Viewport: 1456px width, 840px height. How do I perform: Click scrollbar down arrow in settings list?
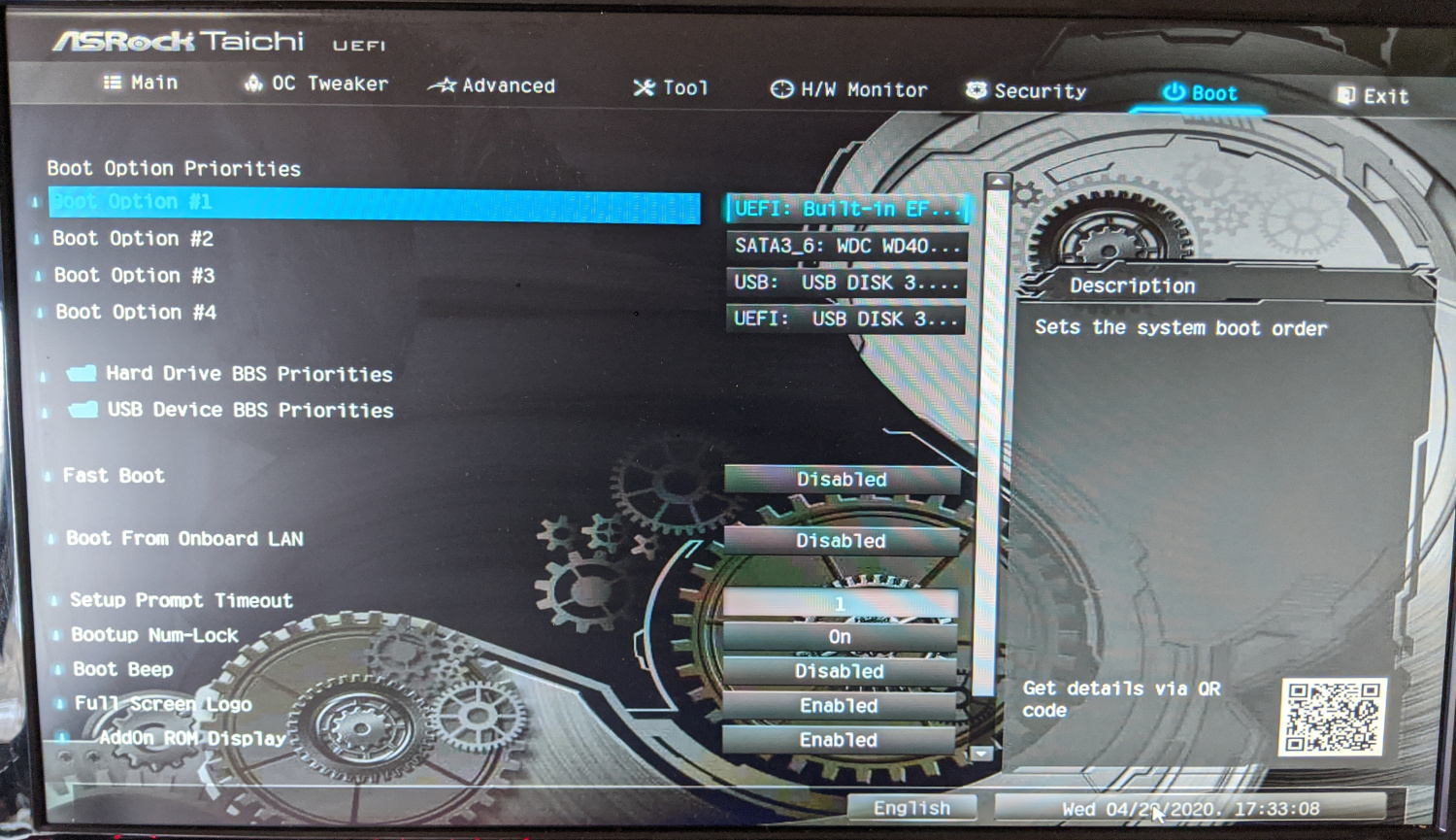coord(982,753)
